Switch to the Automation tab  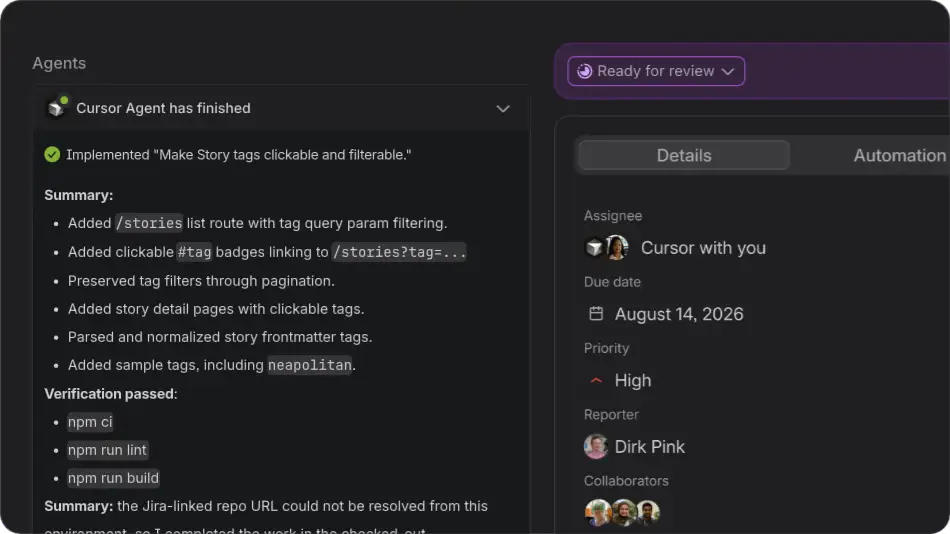(899, 155)
